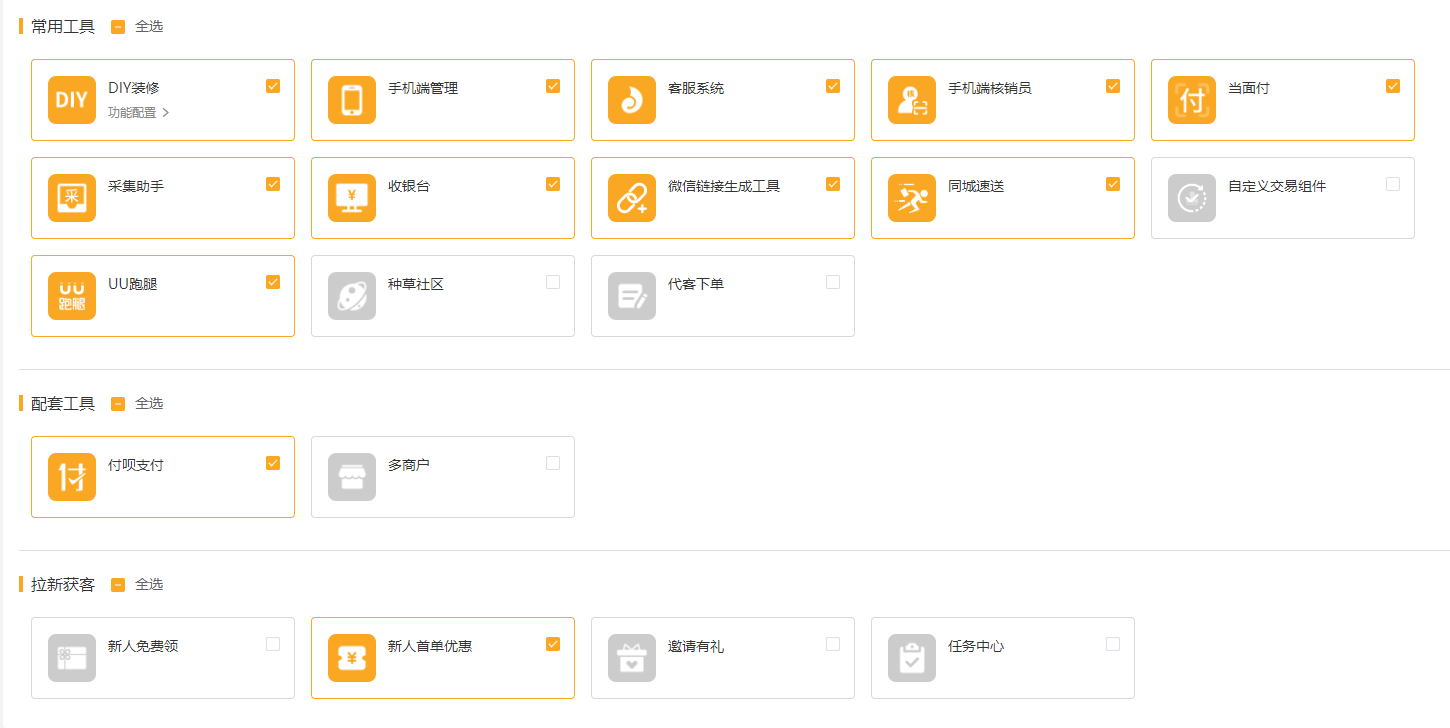1450x728 pixels.
Task: Enable the 多商户 checkbox
Action: click(553, 463)
